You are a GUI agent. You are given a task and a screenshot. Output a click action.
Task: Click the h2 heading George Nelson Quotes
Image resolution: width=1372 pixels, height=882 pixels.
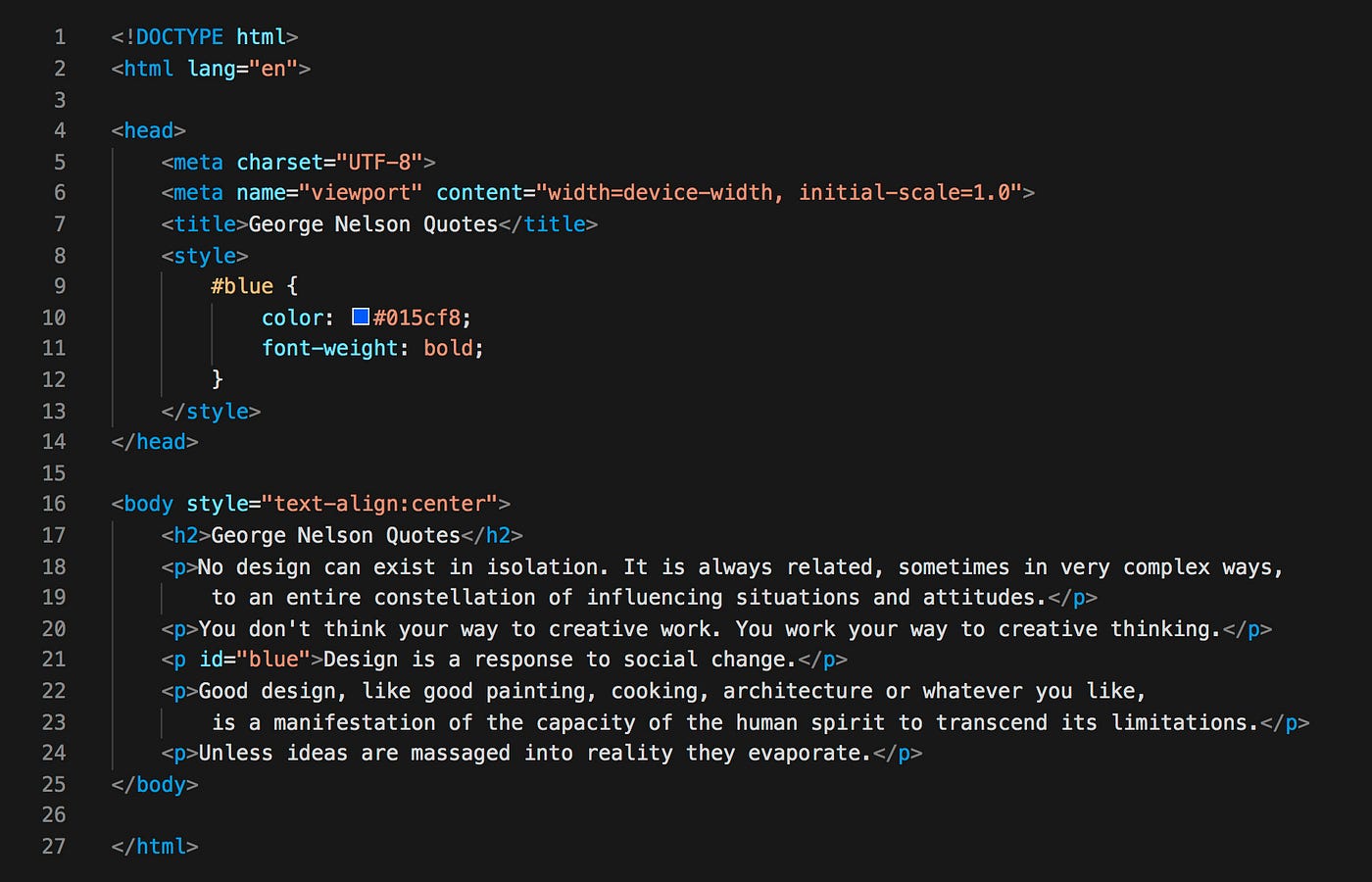(x=336, y=535)
